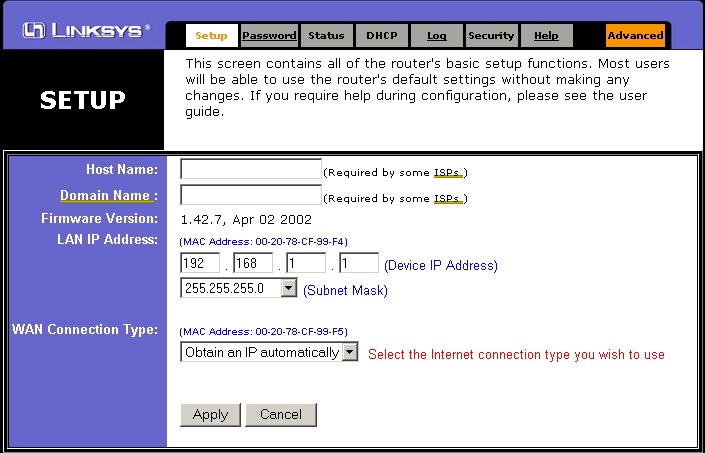Click first LAN IP octet field 192
Image resolution: width=705 pixels, height=453 pixels.
(x=200, y=263)
